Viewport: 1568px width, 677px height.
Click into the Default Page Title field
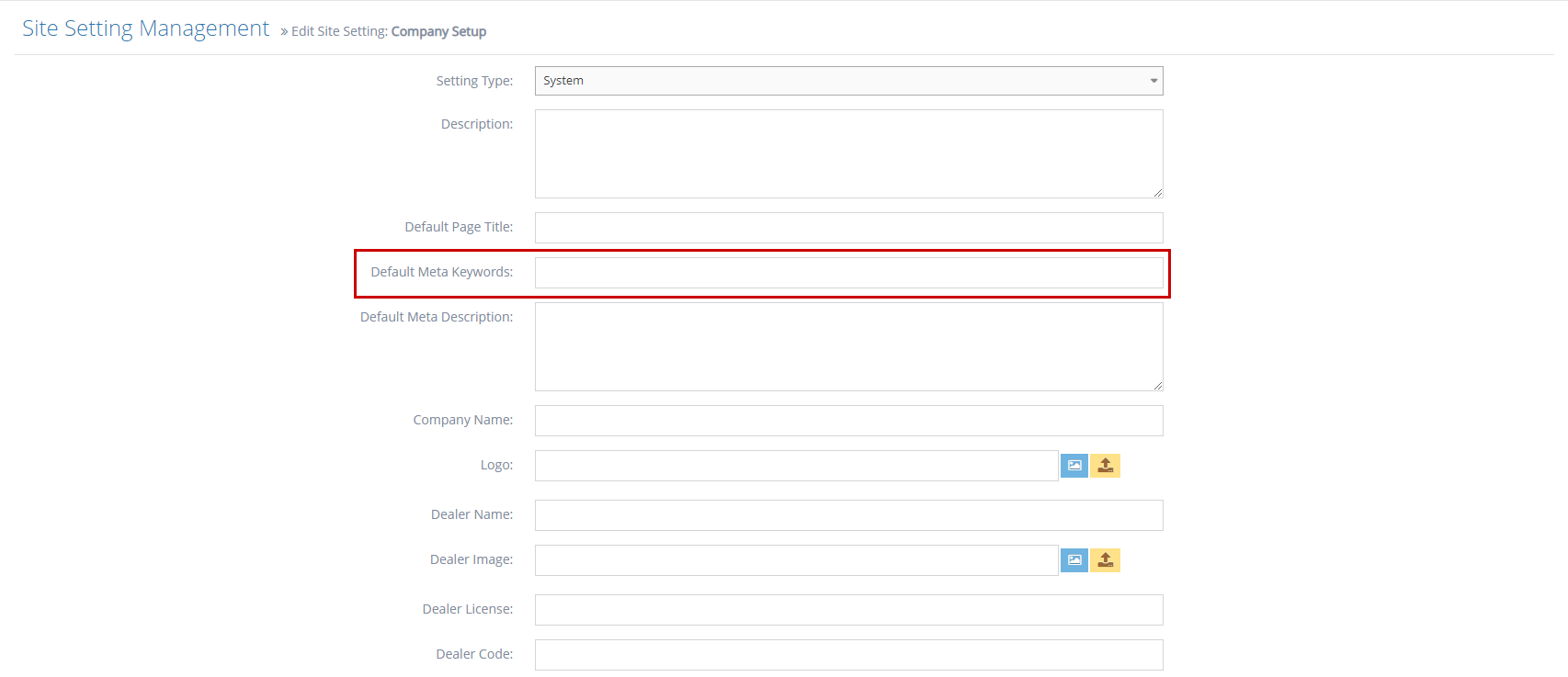click(848, 228)
